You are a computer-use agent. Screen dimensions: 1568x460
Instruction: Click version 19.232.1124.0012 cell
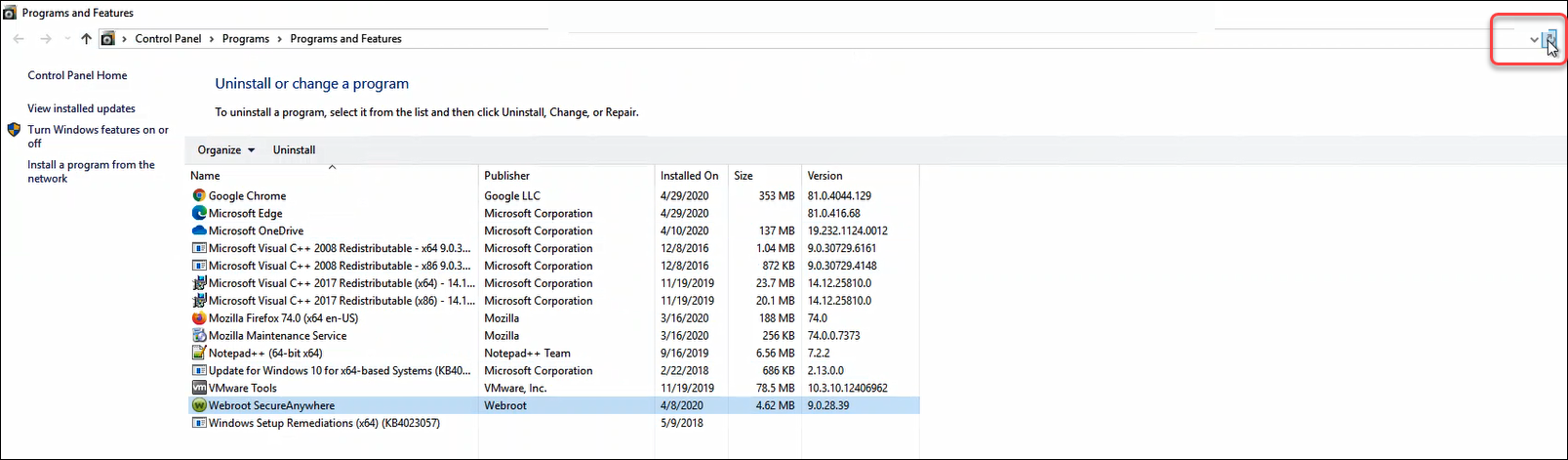(x=847, y=230)
